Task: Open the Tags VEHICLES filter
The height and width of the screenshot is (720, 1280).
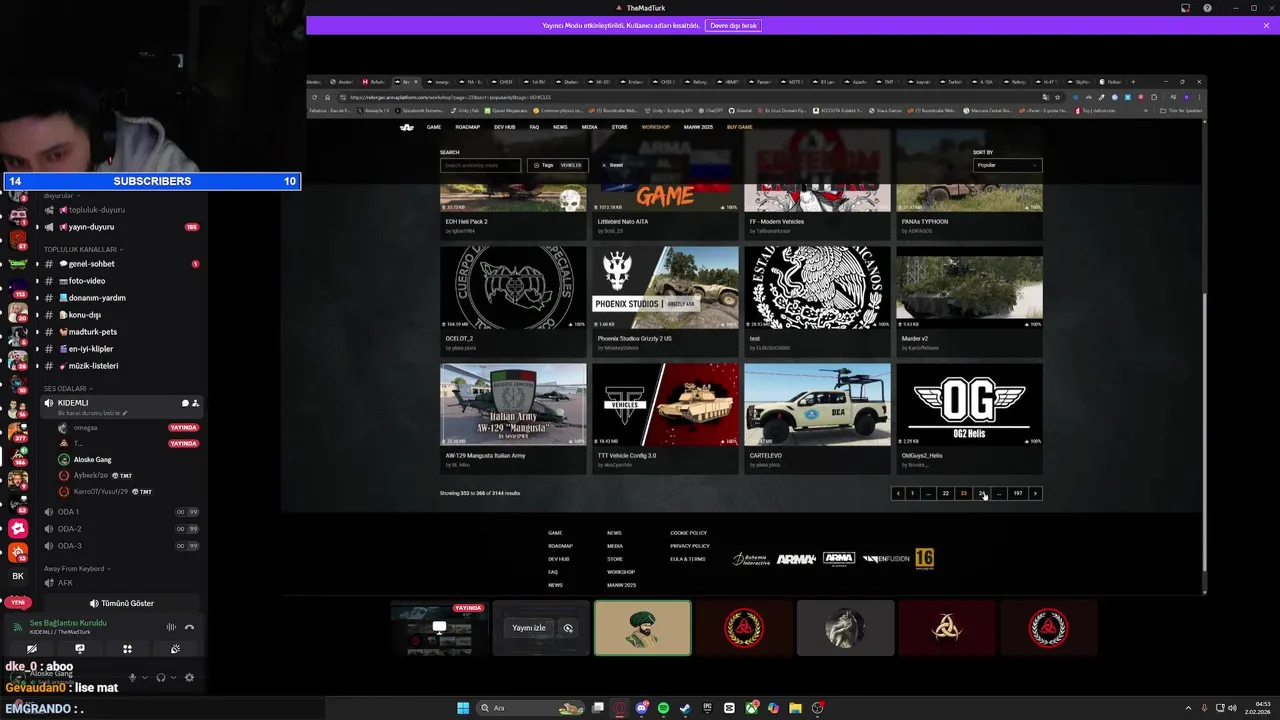Action: pos(558,165)
